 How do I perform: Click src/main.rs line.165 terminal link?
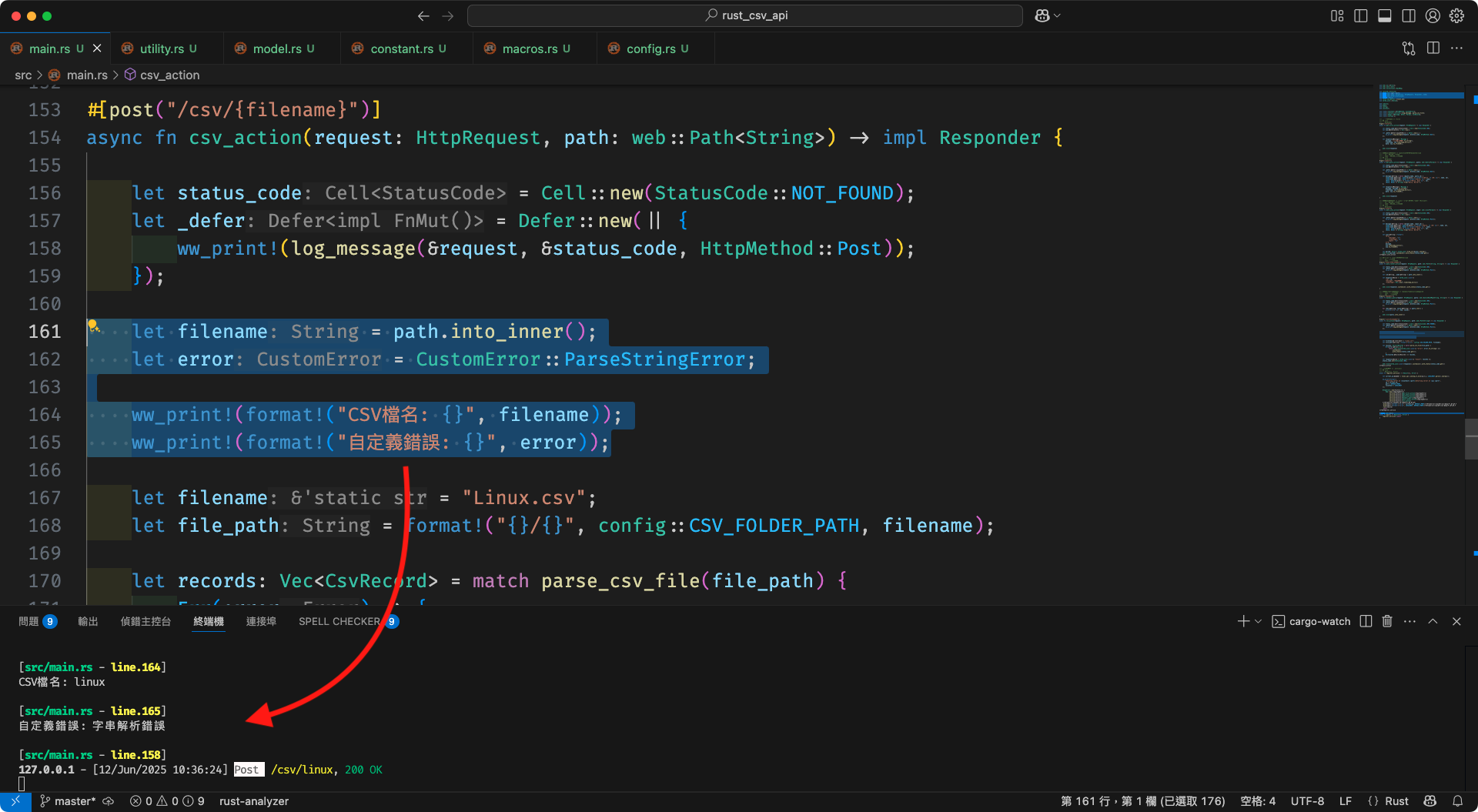(x=93, y=711)
